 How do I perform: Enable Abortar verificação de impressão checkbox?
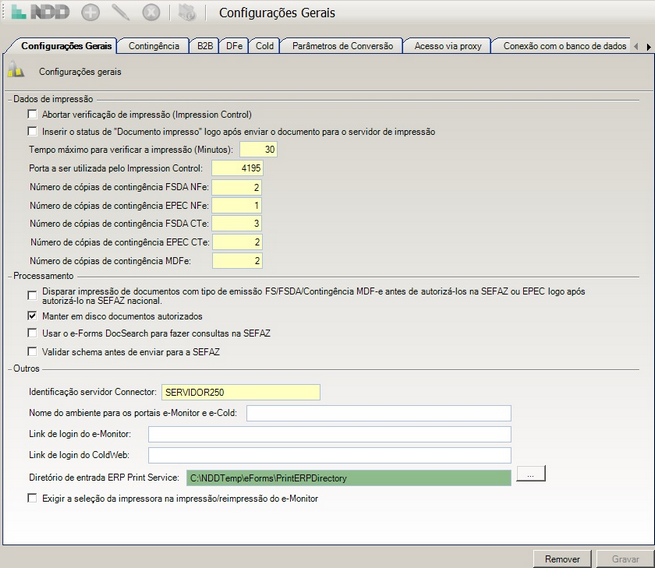tap(33, 115)
